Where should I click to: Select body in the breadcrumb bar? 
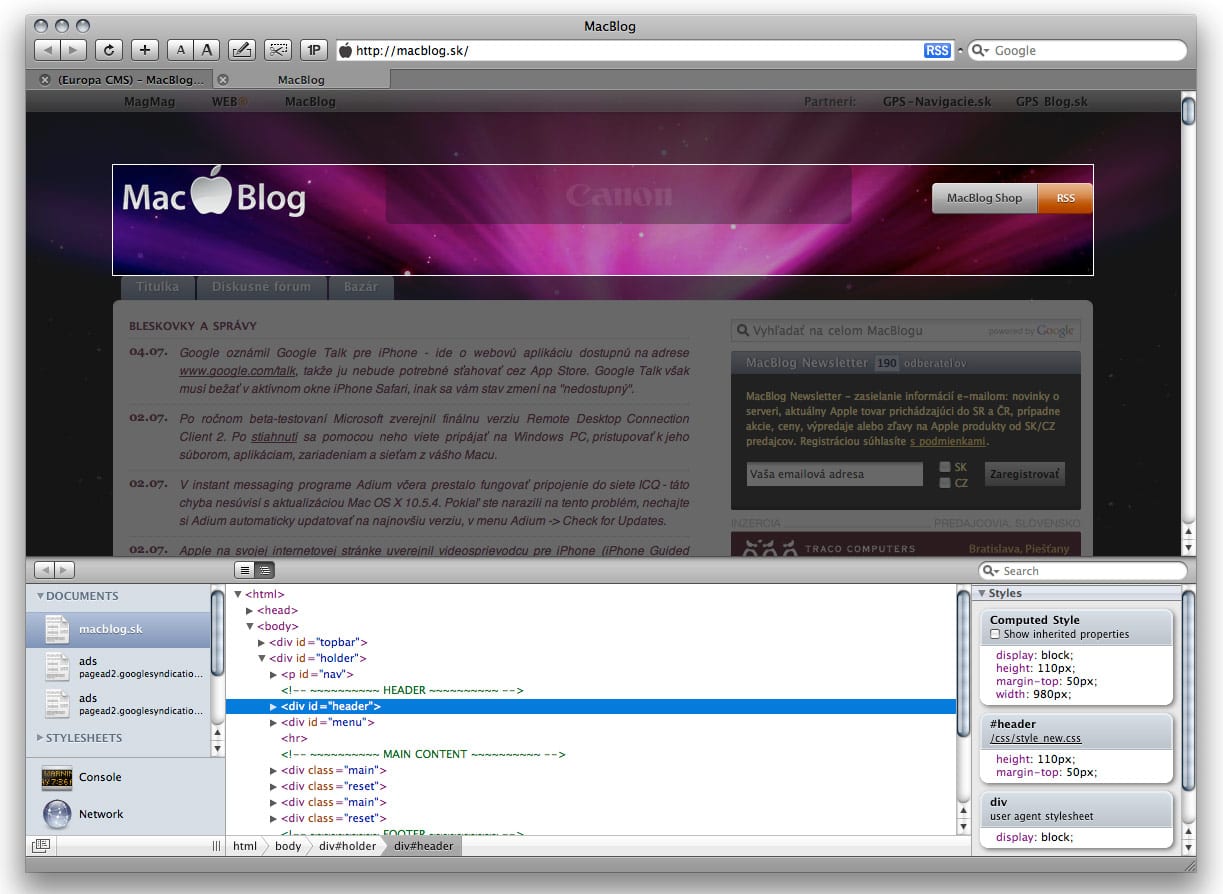[x=288, y=846]
